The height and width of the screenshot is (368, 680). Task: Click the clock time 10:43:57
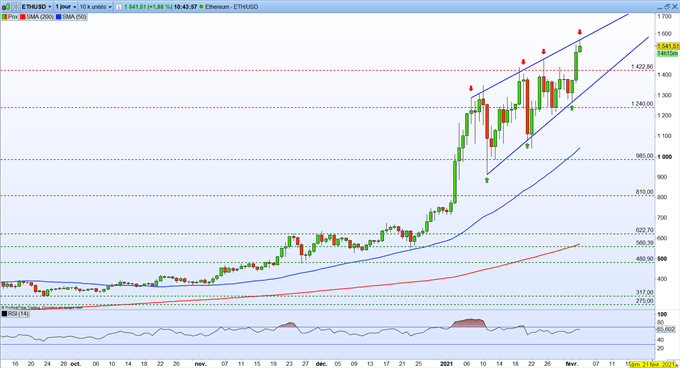185,7
